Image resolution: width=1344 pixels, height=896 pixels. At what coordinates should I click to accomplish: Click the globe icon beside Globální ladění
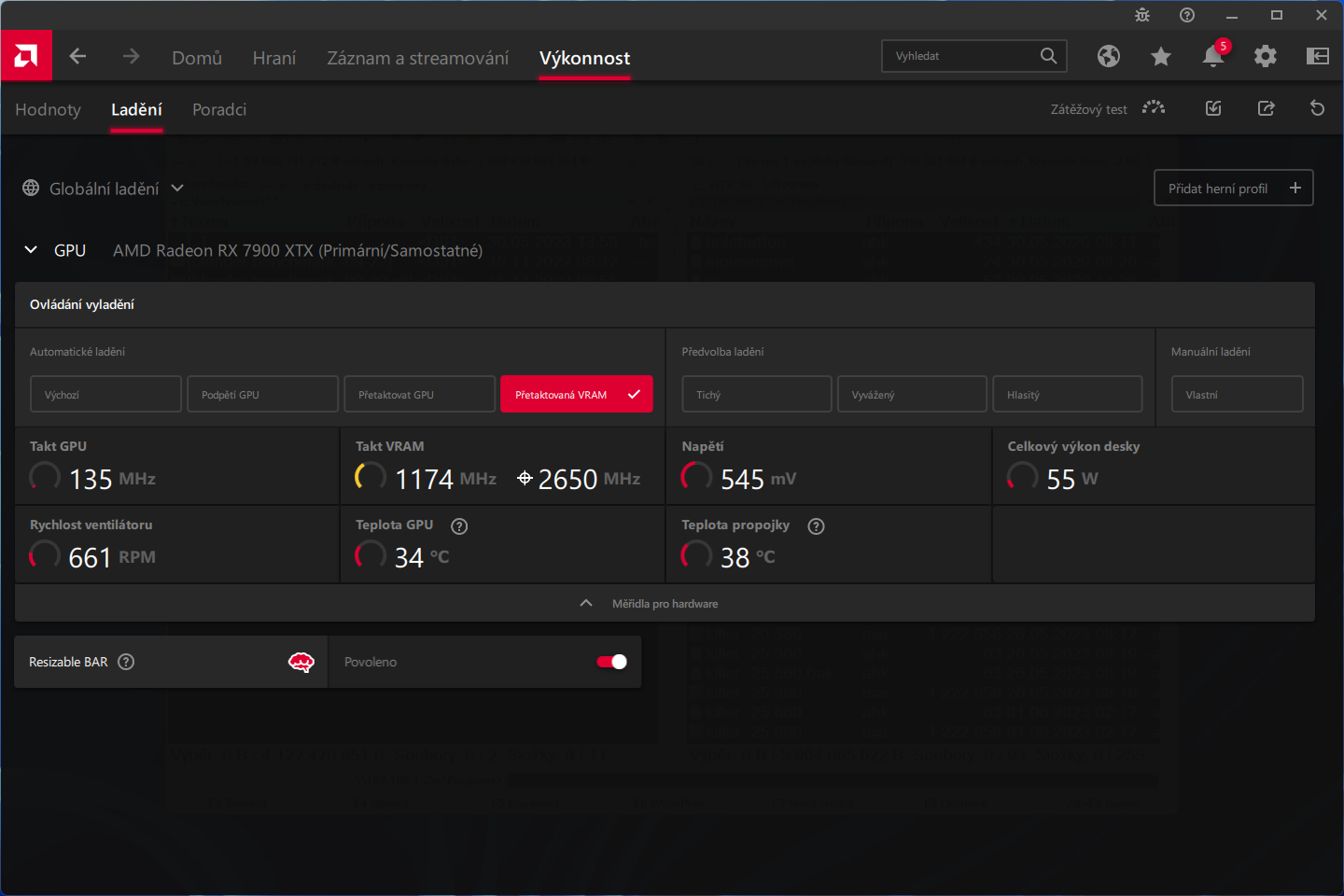31,189
